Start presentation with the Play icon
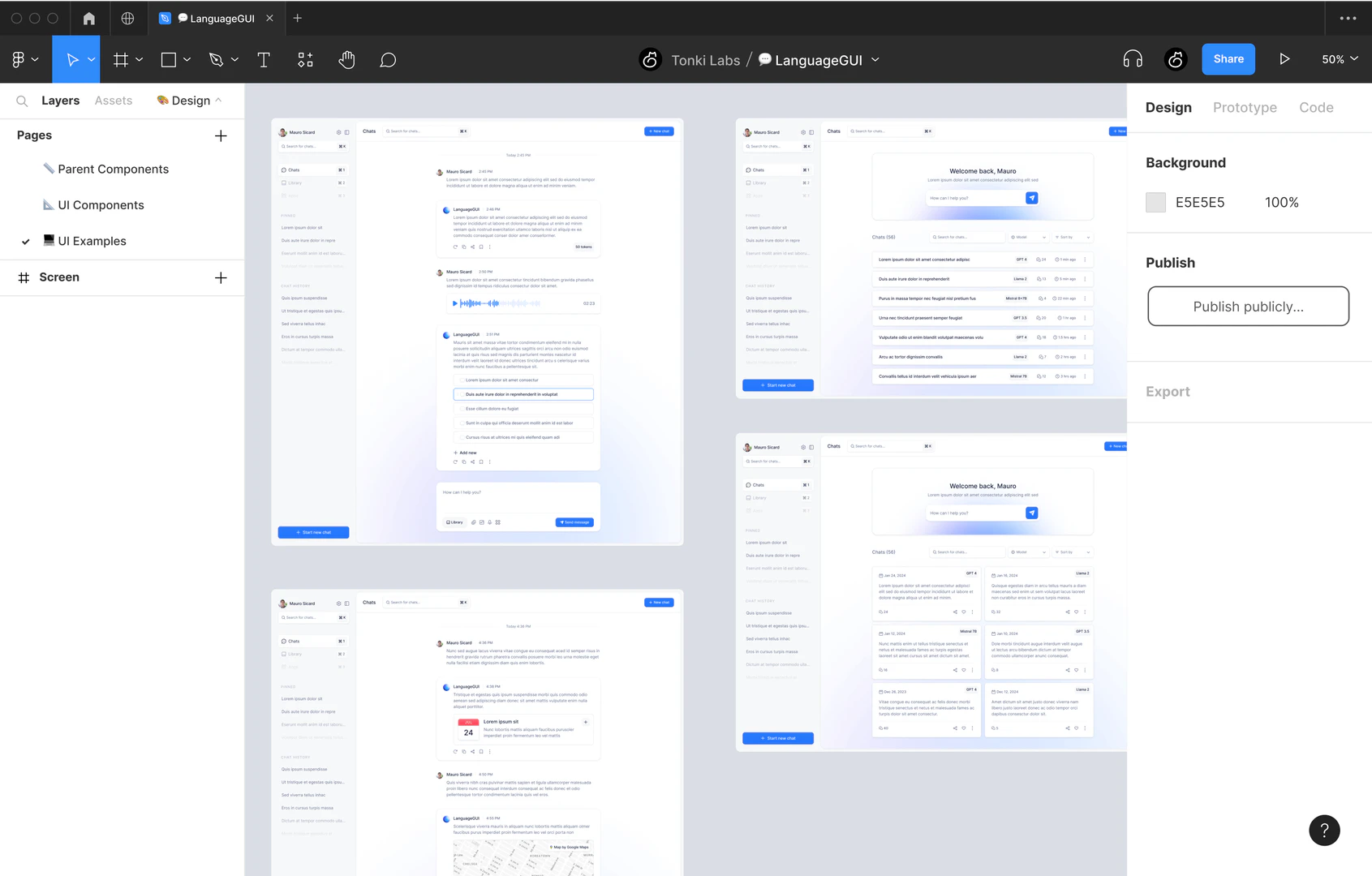 tap(1284, 58)
